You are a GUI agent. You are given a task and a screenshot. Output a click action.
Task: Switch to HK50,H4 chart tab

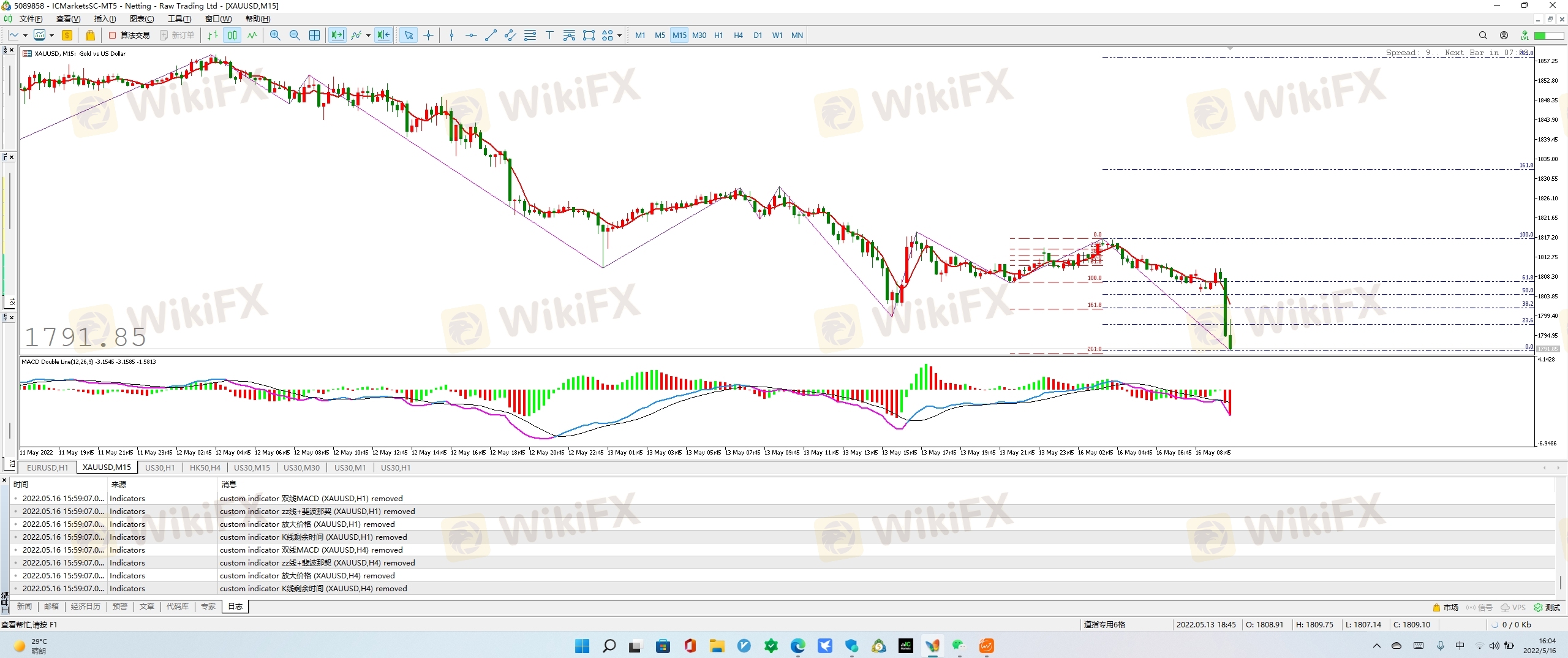(205, 467)
